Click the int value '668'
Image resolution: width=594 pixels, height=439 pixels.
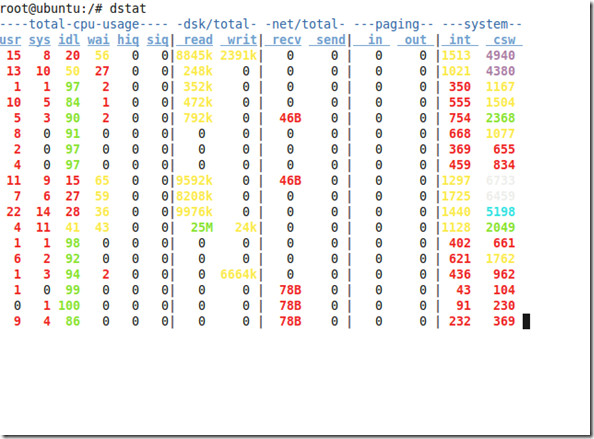coord(460,133)
